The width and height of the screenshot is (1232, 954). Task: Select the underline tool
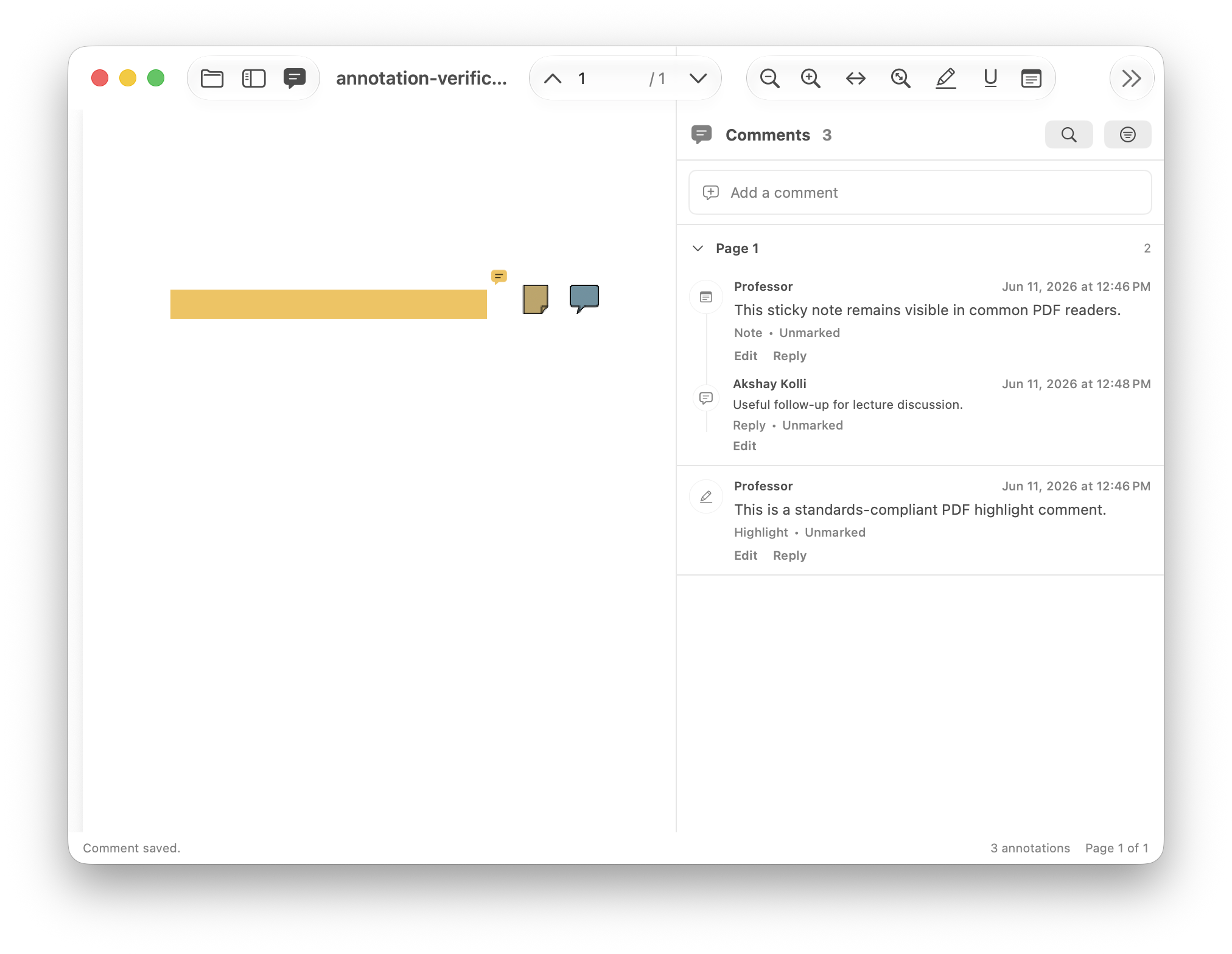click(990, 78)
